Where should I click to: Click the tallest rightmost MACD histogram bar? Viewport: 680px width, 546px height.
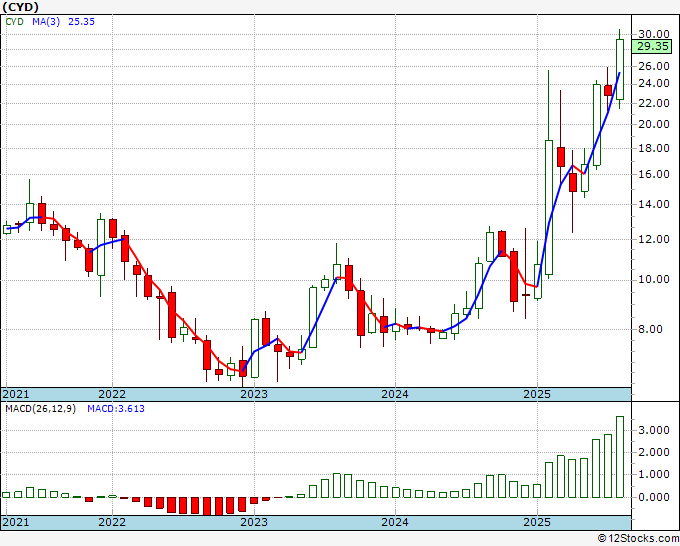click(620, 457)
